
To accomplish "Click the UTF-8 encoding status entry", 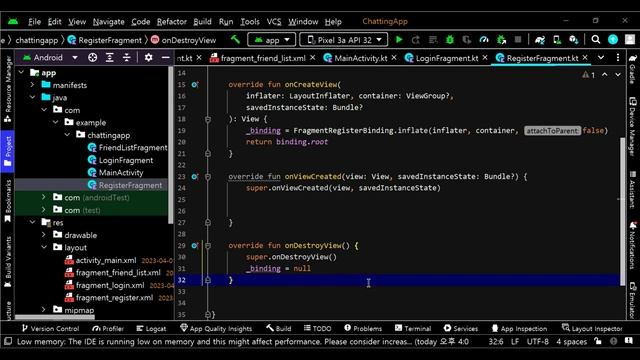I will (537, 342).
